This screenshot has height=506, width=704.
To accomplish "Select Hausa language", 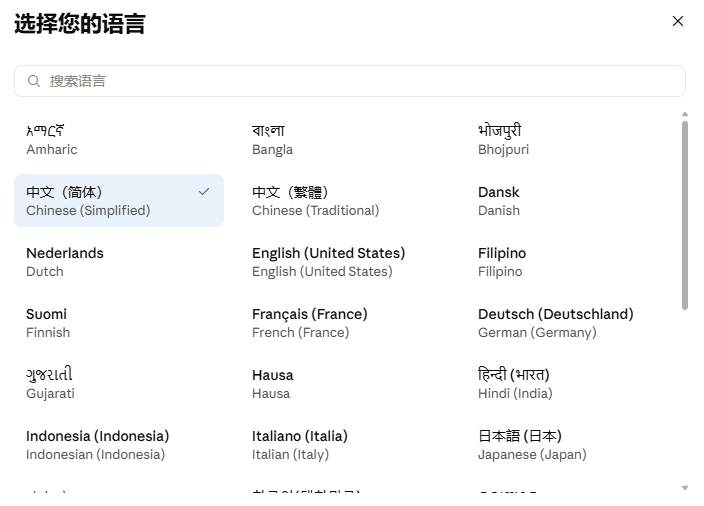I will click(x=345, y=384).
